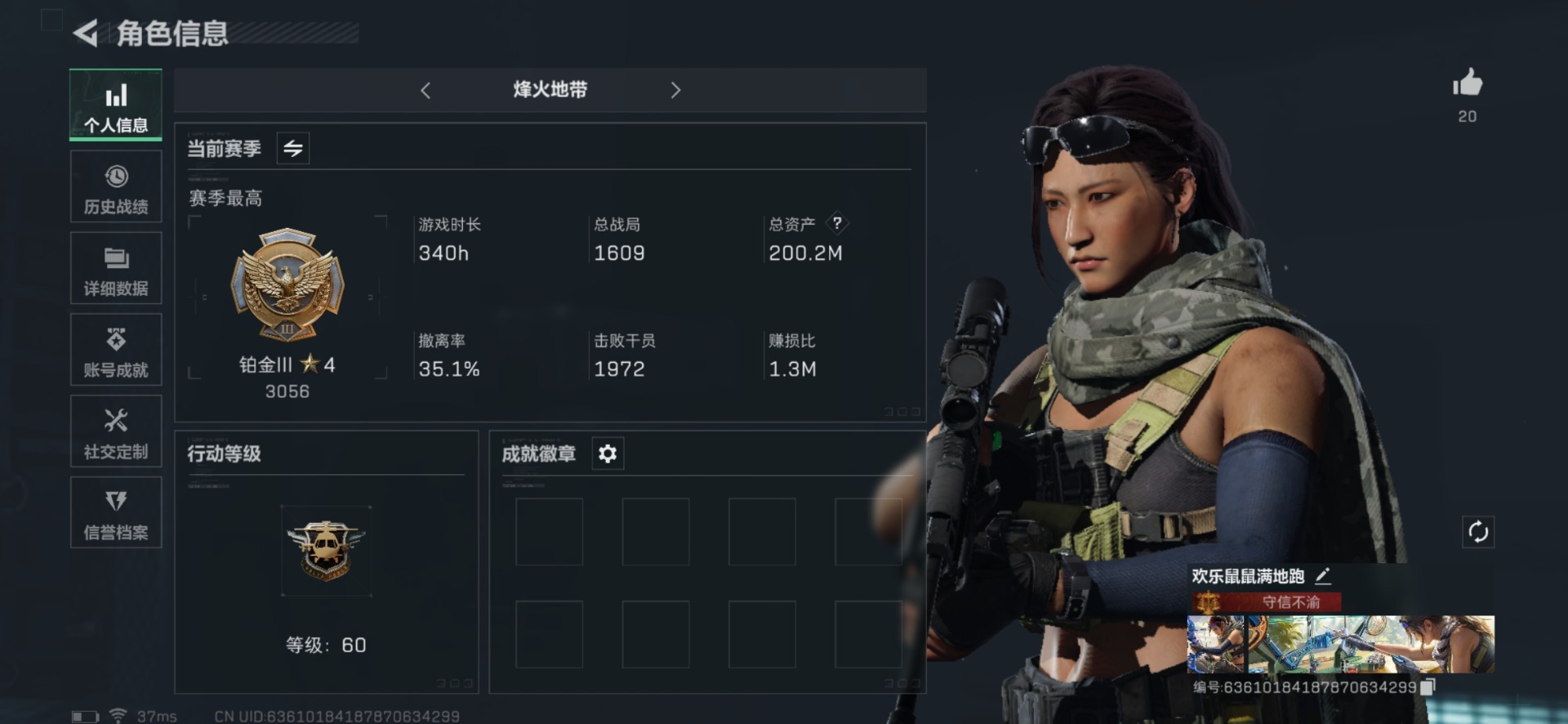Rotate the character with the refresh icon

(1477, 532)
